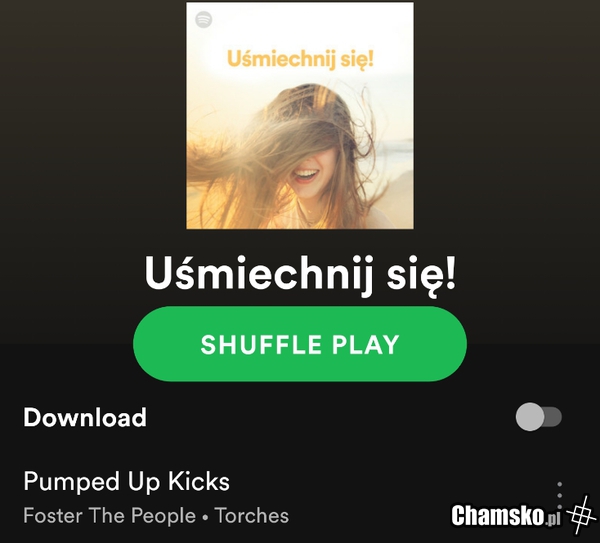Click the white Uśmiechnij się! playlist title
Image resolution: width=600 pixels, height=543 pixels.
(x=300, y=274)
